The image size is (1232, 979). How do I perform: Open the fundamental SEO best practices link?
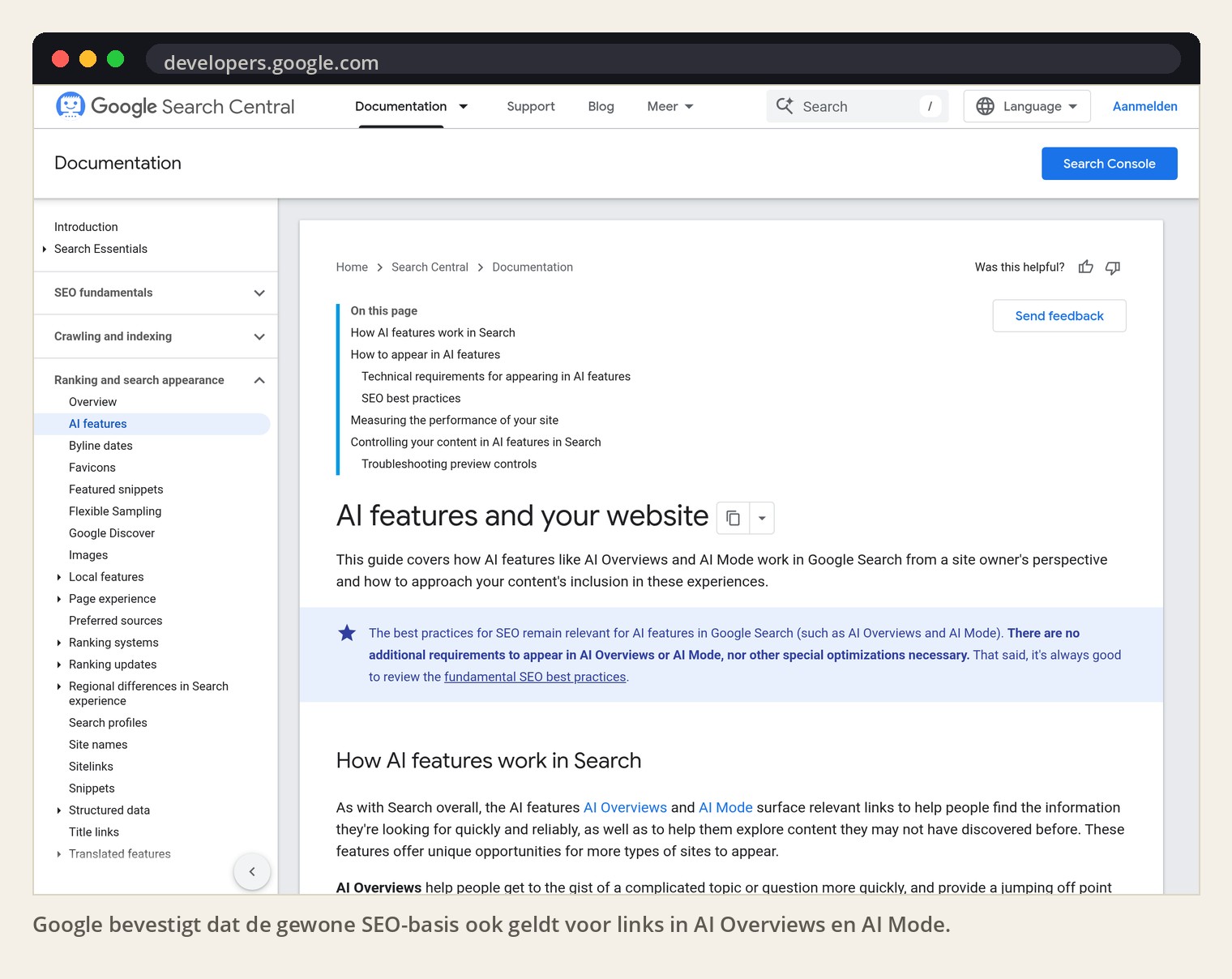tap(535, 677)
